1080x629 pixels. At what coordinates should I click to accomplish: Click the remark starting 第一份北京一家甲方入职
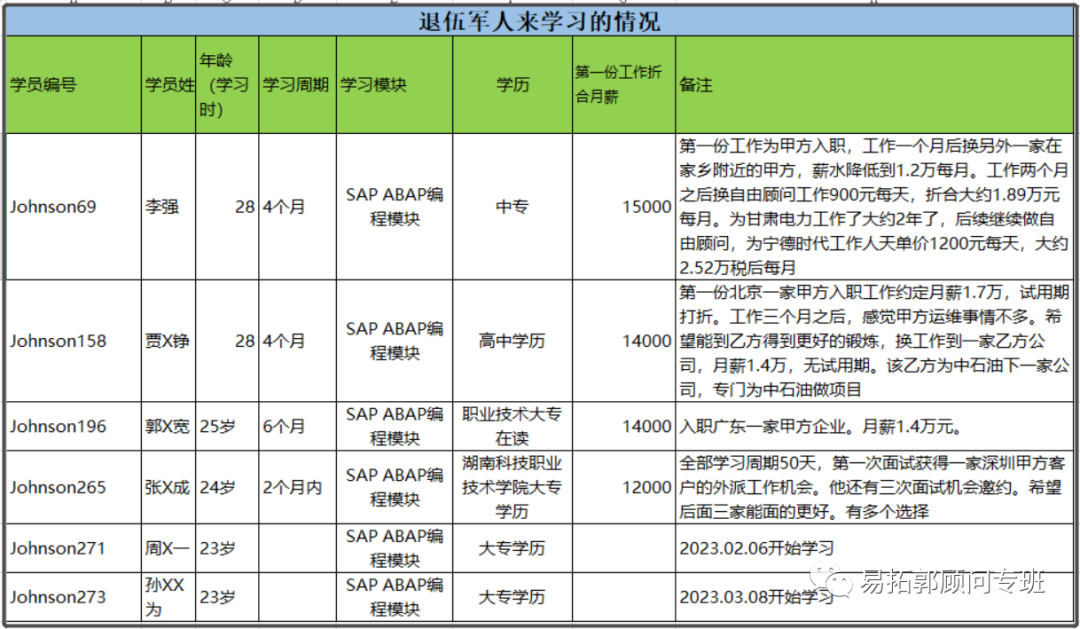pyautogui.click(x=874, y=341)
